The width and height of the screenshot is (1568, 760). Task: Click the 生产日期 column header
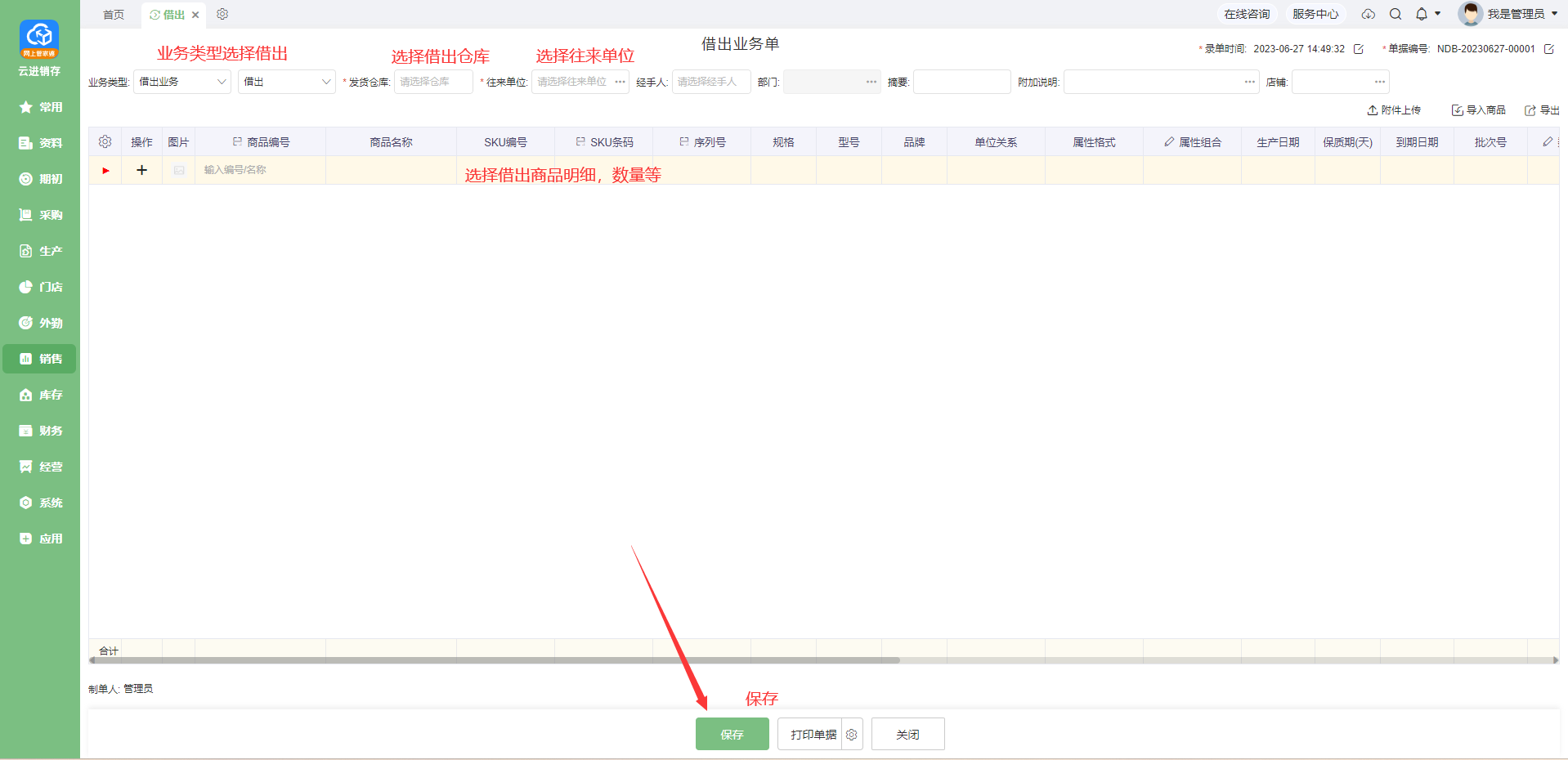1279,142
